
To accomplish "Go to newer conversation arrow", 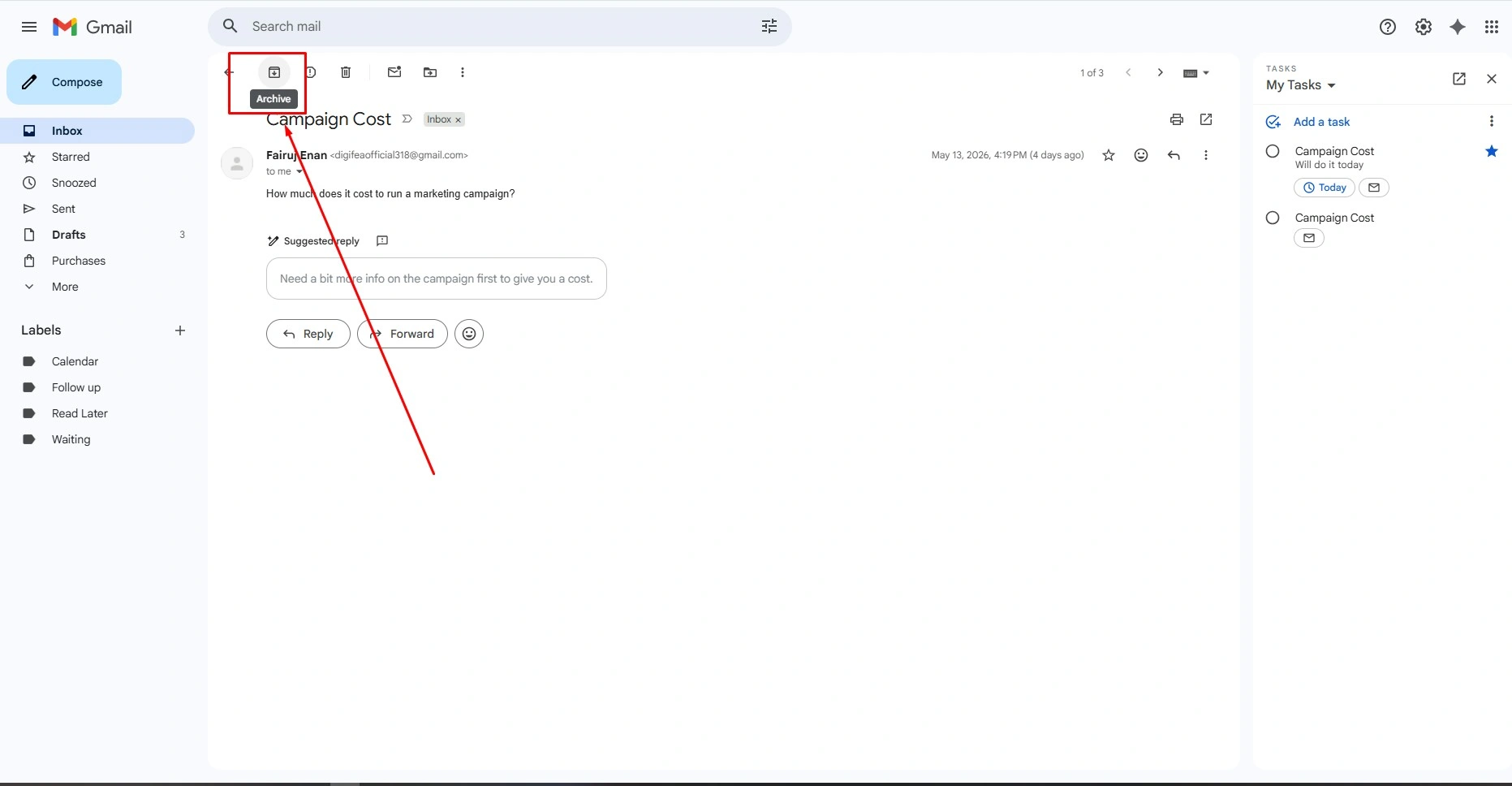I will 1128,72.
